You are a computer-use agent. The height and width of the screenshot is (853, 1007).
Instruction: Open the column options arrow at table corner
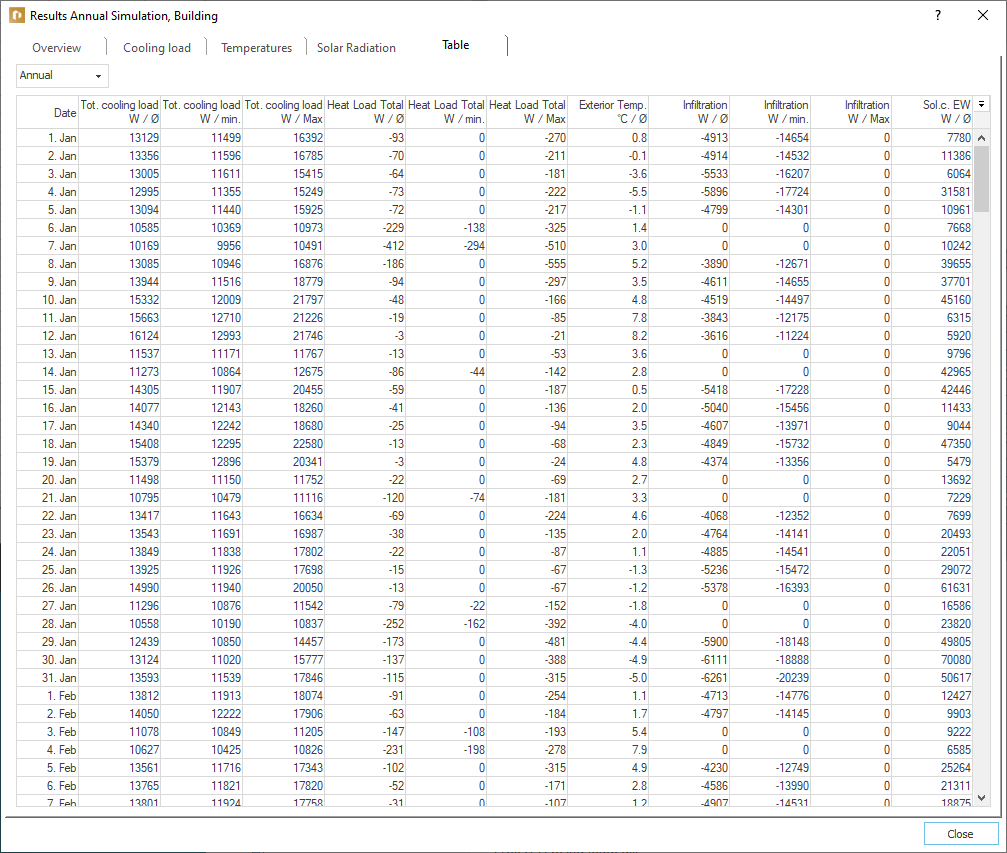click(981, 104)
